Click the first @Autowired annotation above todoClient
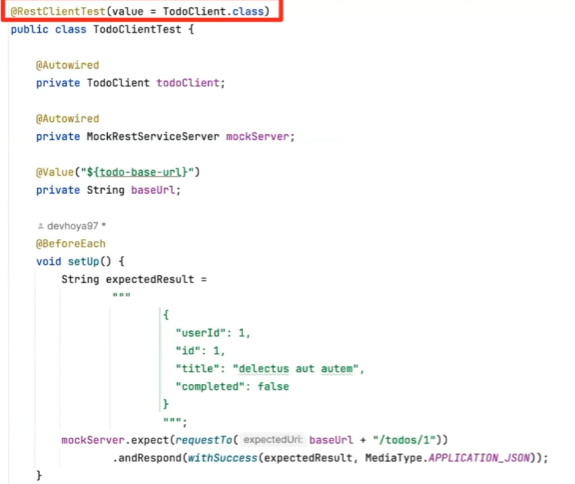Viewport: 575px width, 484px height. tap(67, 65)
